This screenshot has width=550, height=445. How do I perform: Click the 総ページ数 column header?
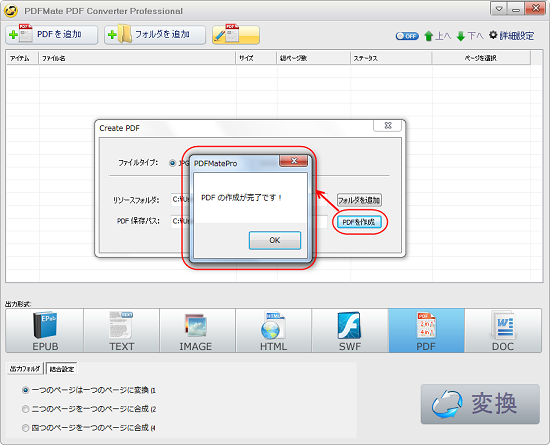coord(314,58)
